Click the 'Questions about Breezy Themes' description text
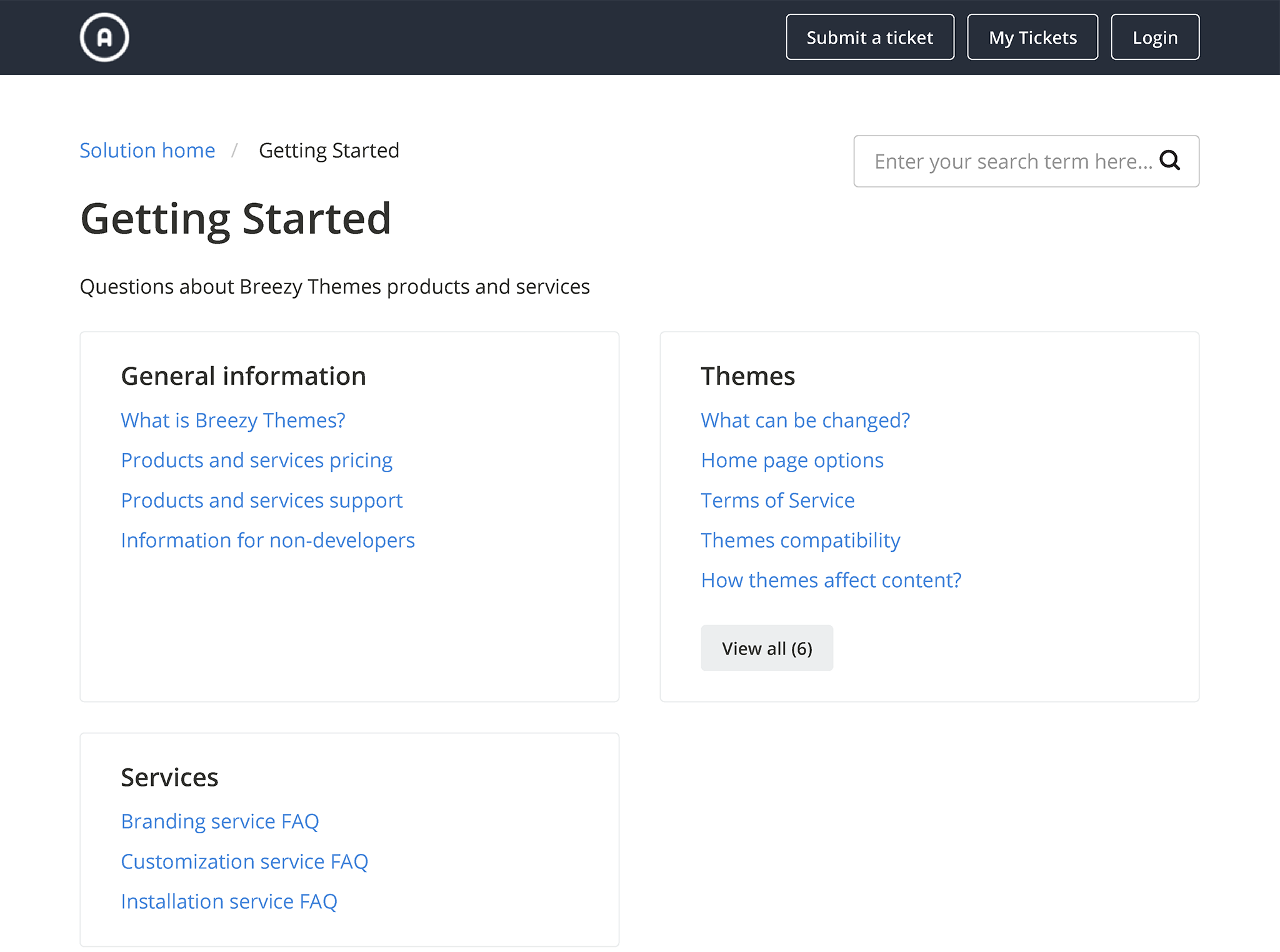Image resolution: width=1280 pixels, height=952 pixels. [x=335, y=287]
